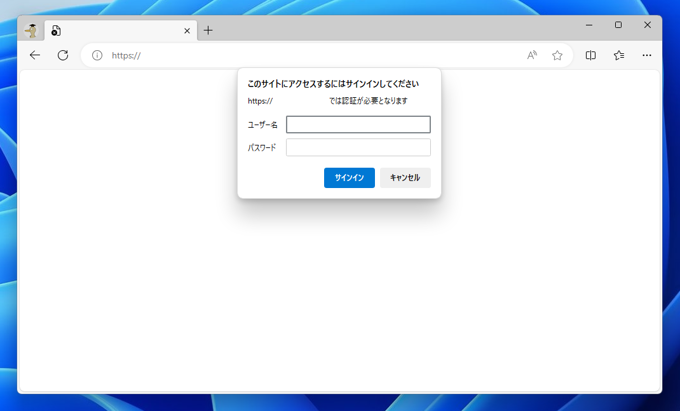Toggle split screen view icon
This screenshot has height=411, width=680.
coord(591,55)
